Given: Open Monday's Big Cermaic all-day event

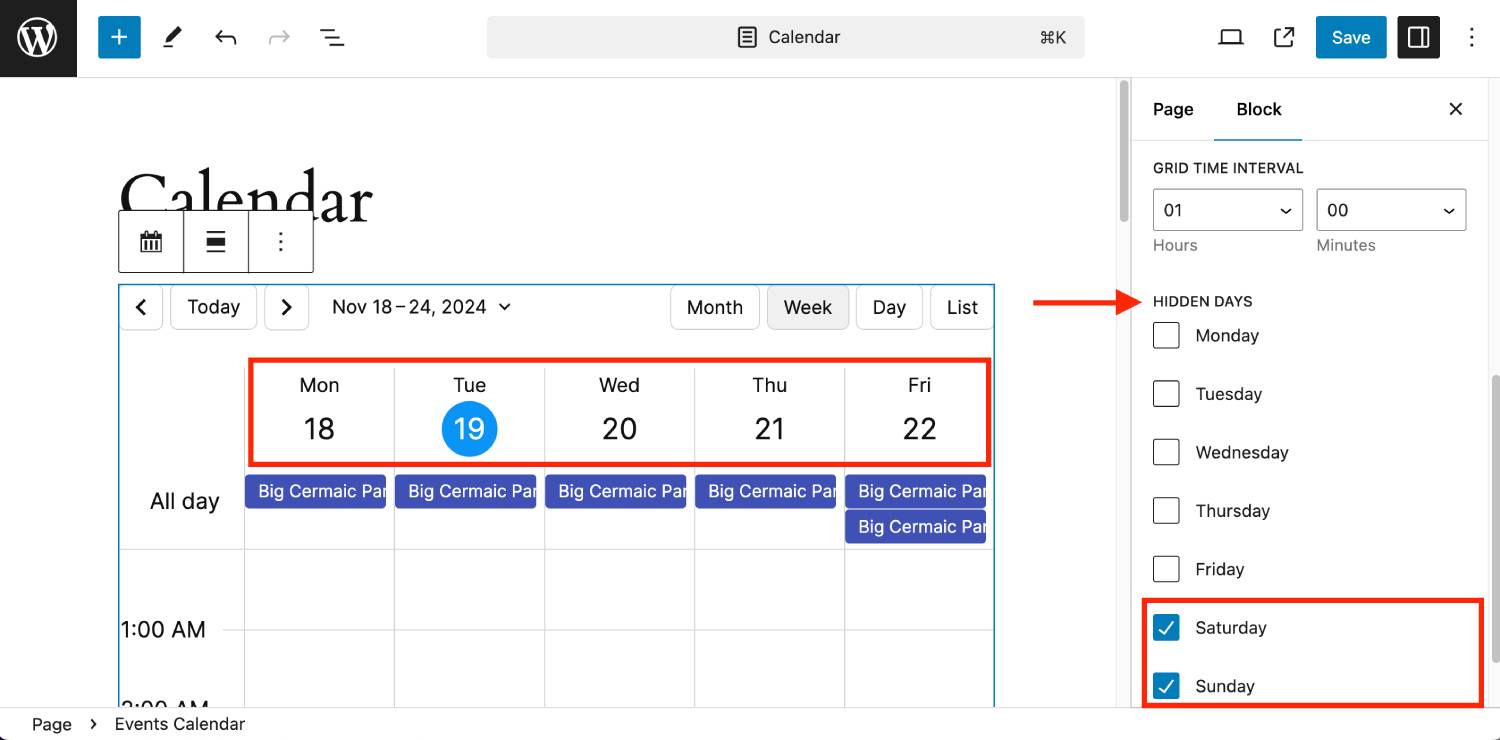Looking at the screenshot, I should point(315,491).
